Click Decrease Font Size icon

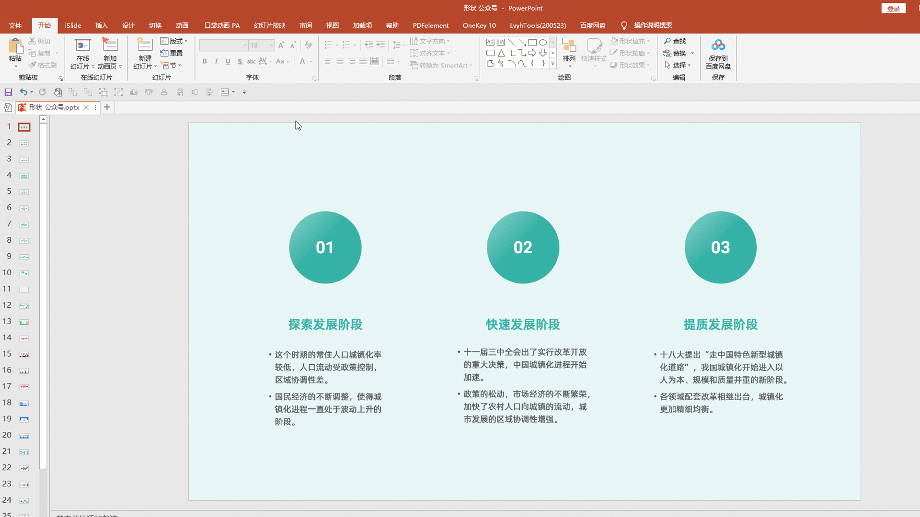(x=293, y=45)
